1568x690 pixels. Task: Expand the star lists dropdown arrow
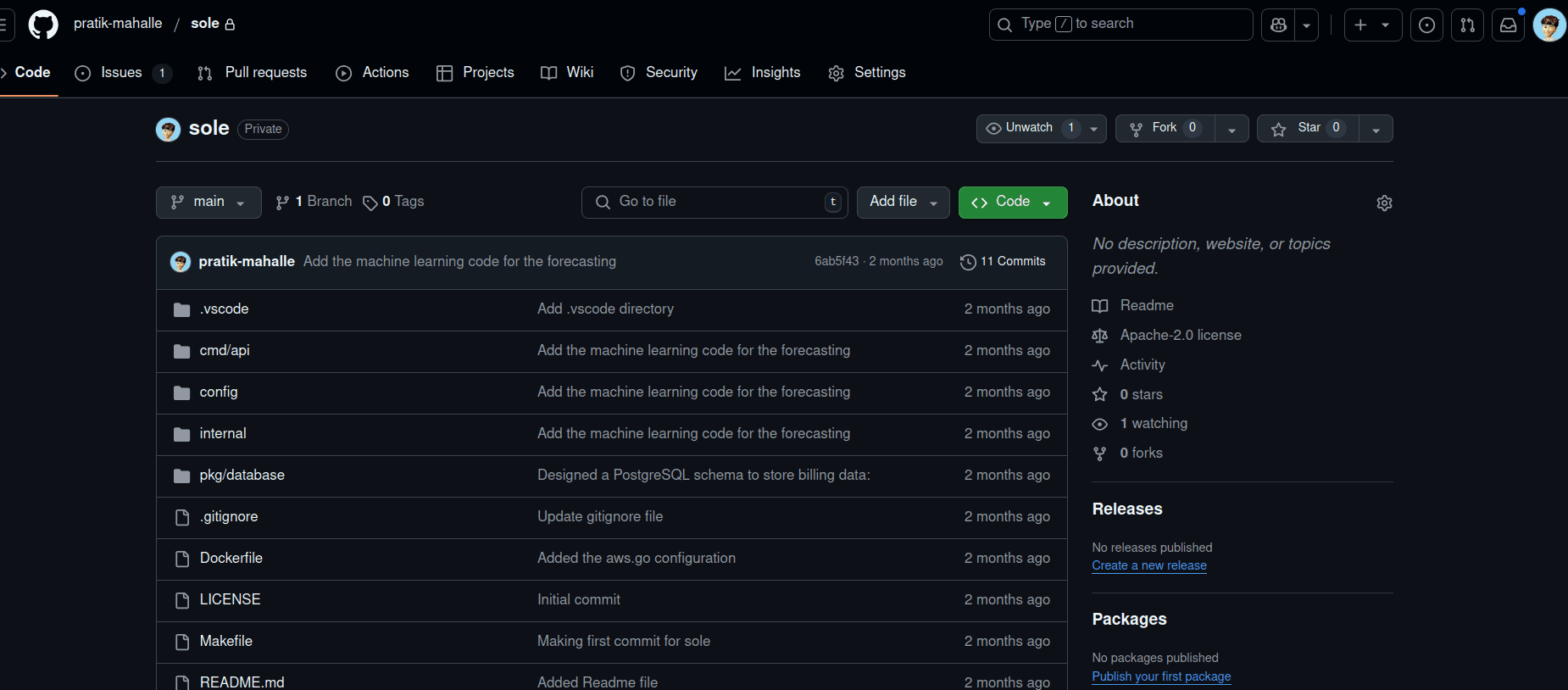point(1376,129)
